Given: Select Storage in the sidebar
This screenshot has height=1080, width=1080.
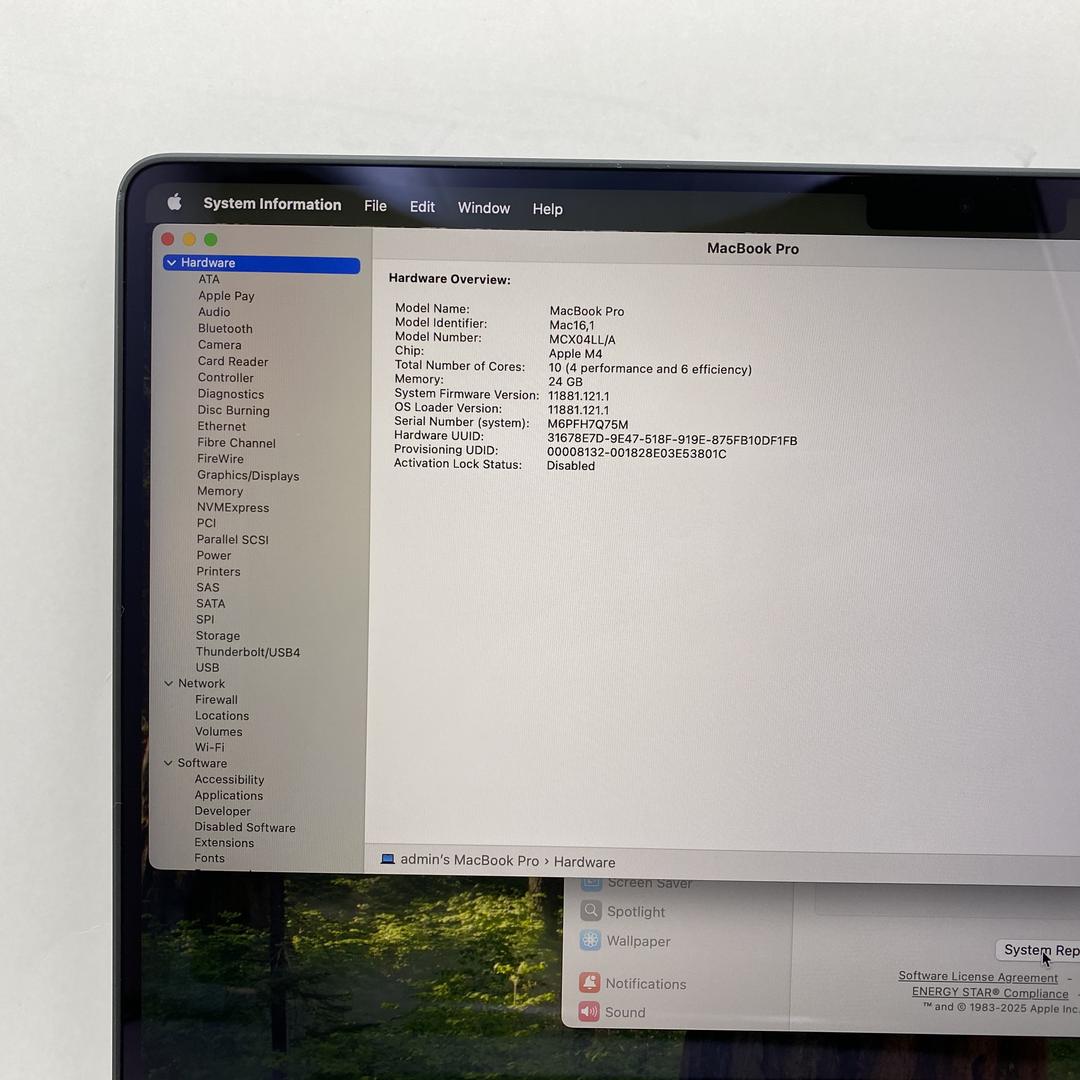Looking at the screenshot, I should click(x=218, y=636).
